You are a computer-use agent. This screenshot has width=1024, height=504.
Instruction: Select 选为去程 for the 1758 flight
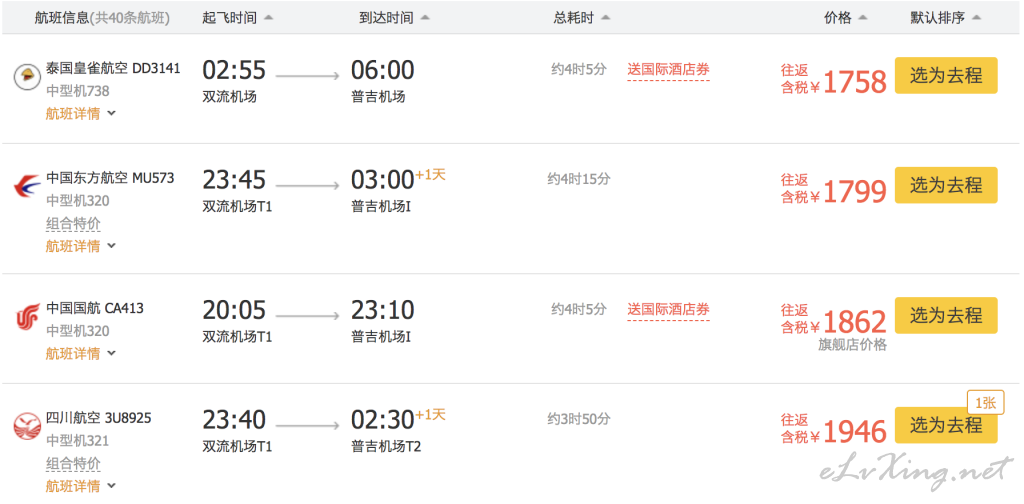coord(946,76)
